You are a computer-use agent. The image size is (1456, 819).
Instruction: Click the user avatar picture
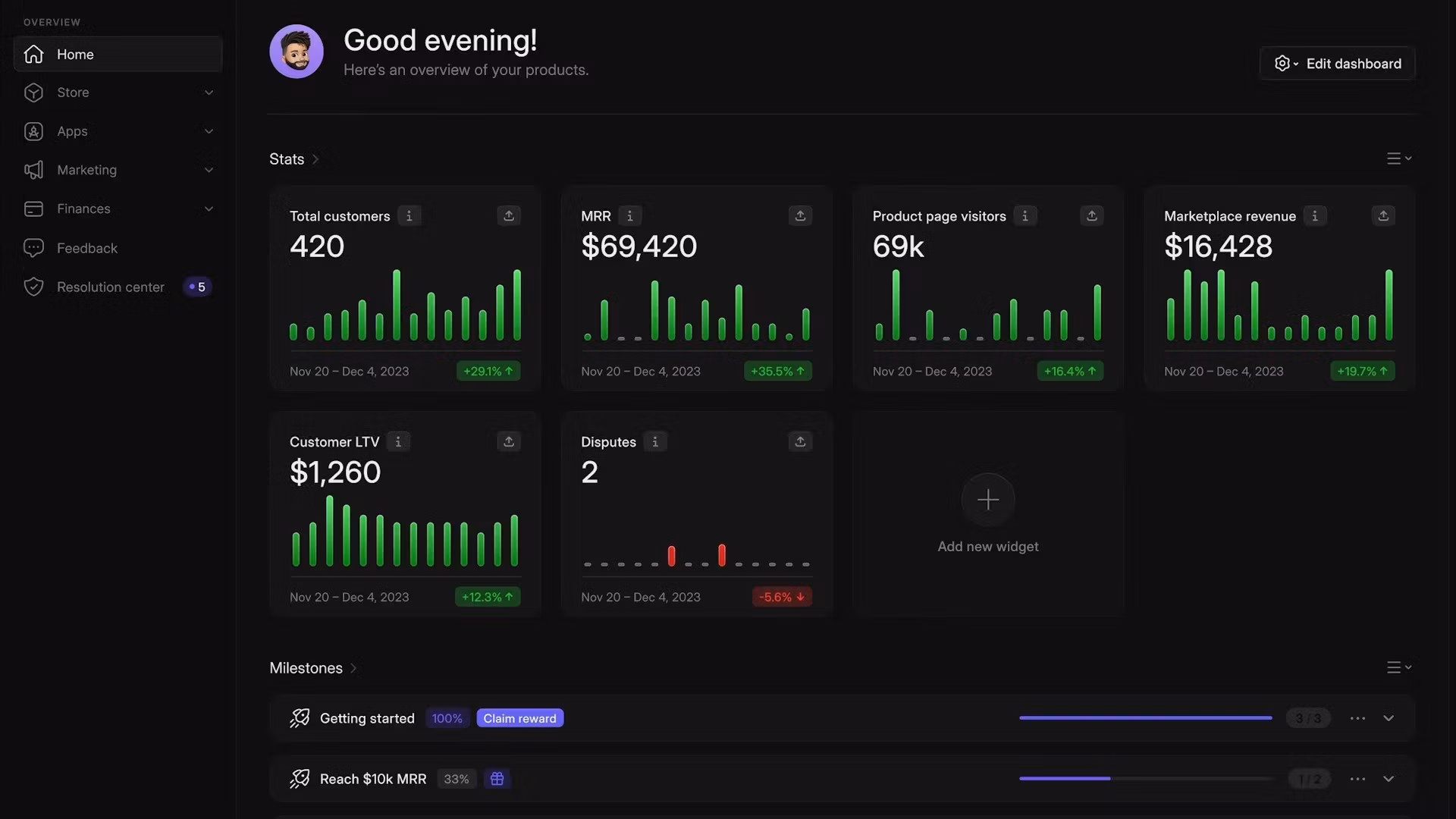(x=297, y=52)
